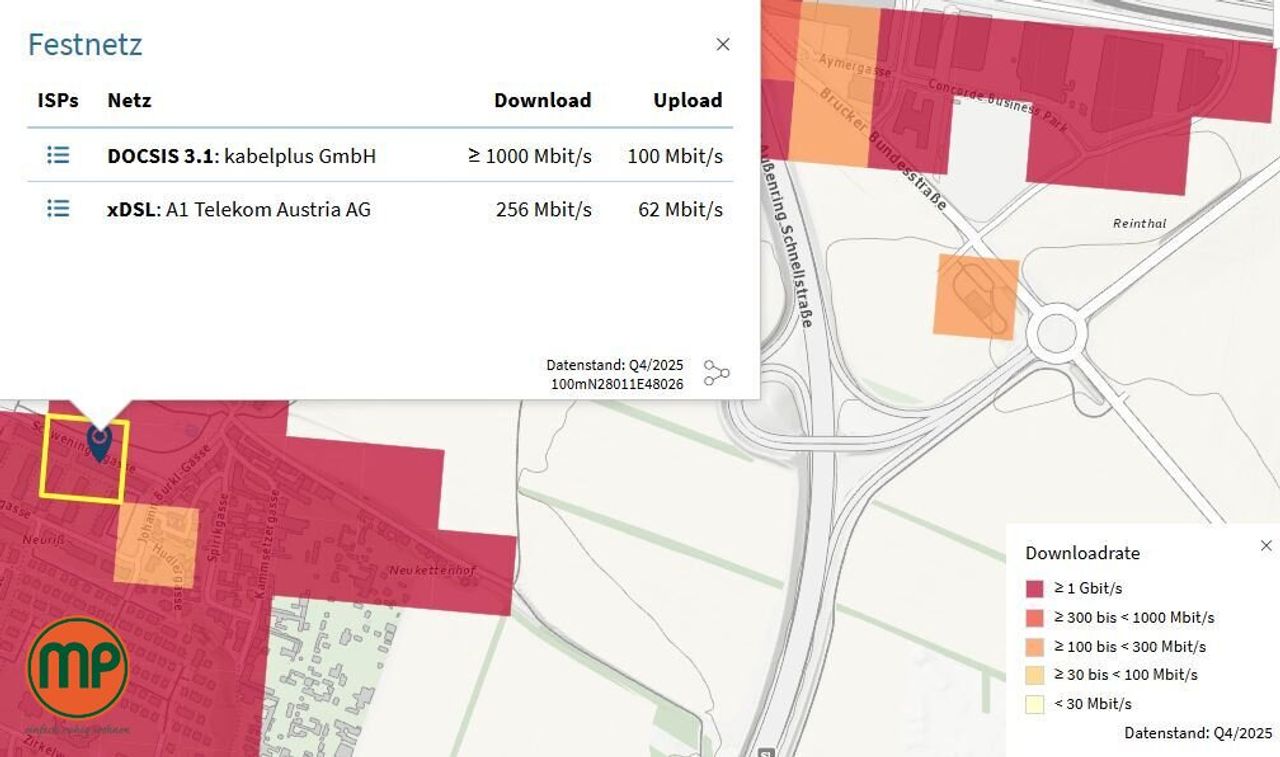The width and height of the screenshot is (1280, 757).
Task: Click the orange grid cell beside the roundabout
Action: 976,297
